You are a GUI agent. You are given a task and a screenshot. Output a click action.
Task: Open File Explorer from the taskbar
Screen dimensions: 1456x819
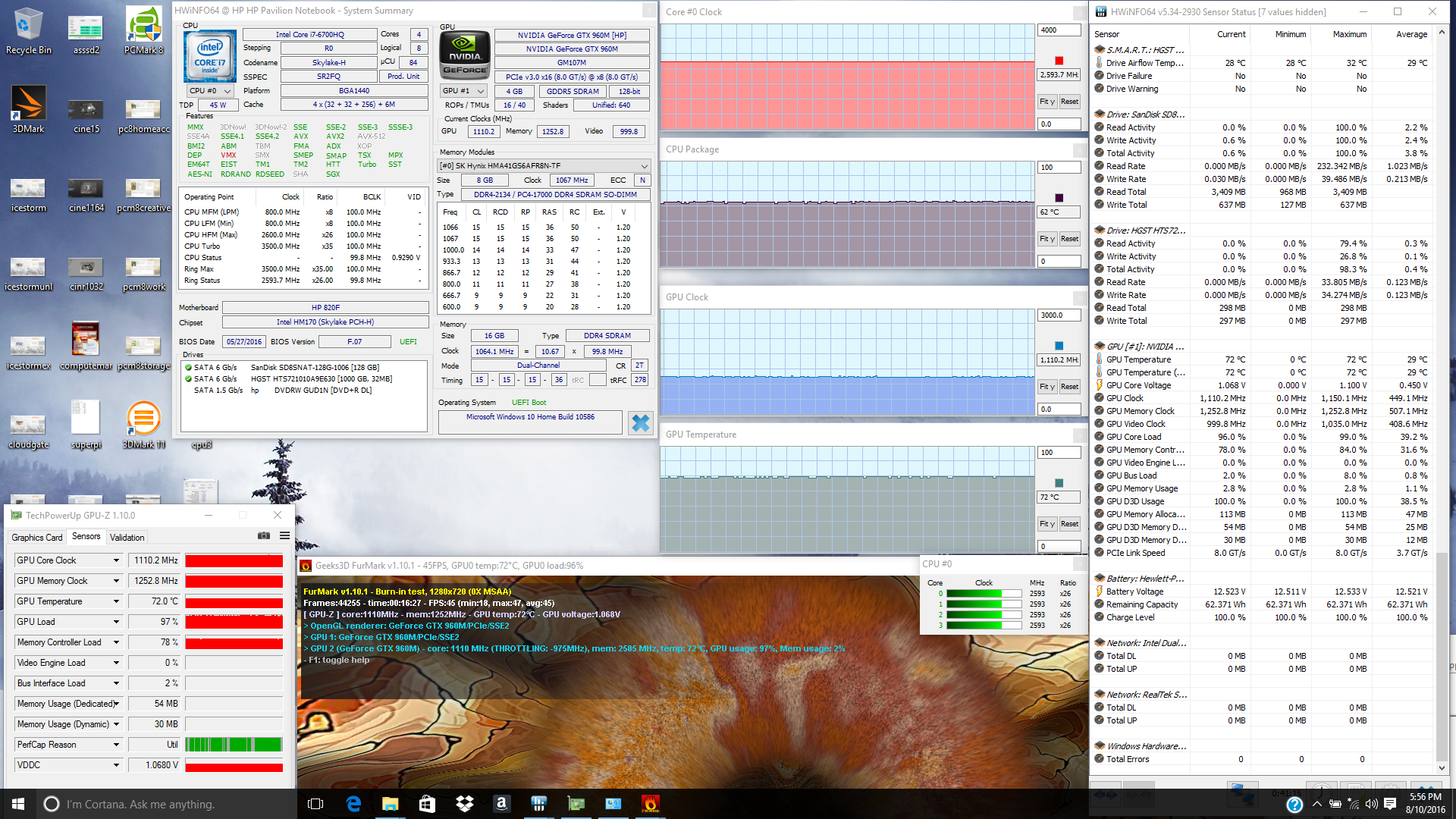tap(390, 804)
